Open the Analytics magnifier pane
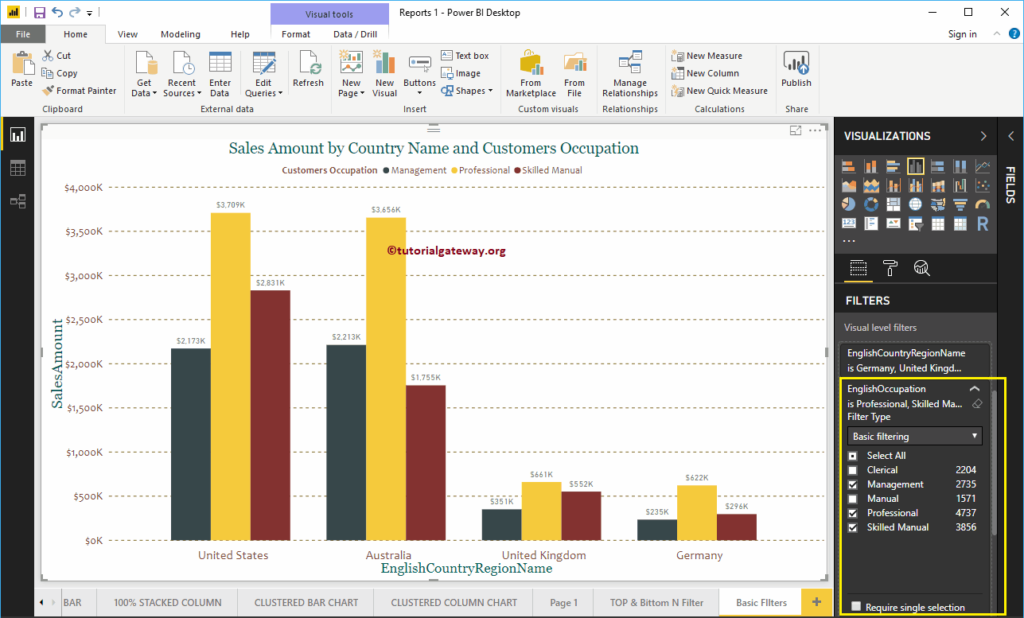Screen dimensions: 1024x618 tap(921, 268)
